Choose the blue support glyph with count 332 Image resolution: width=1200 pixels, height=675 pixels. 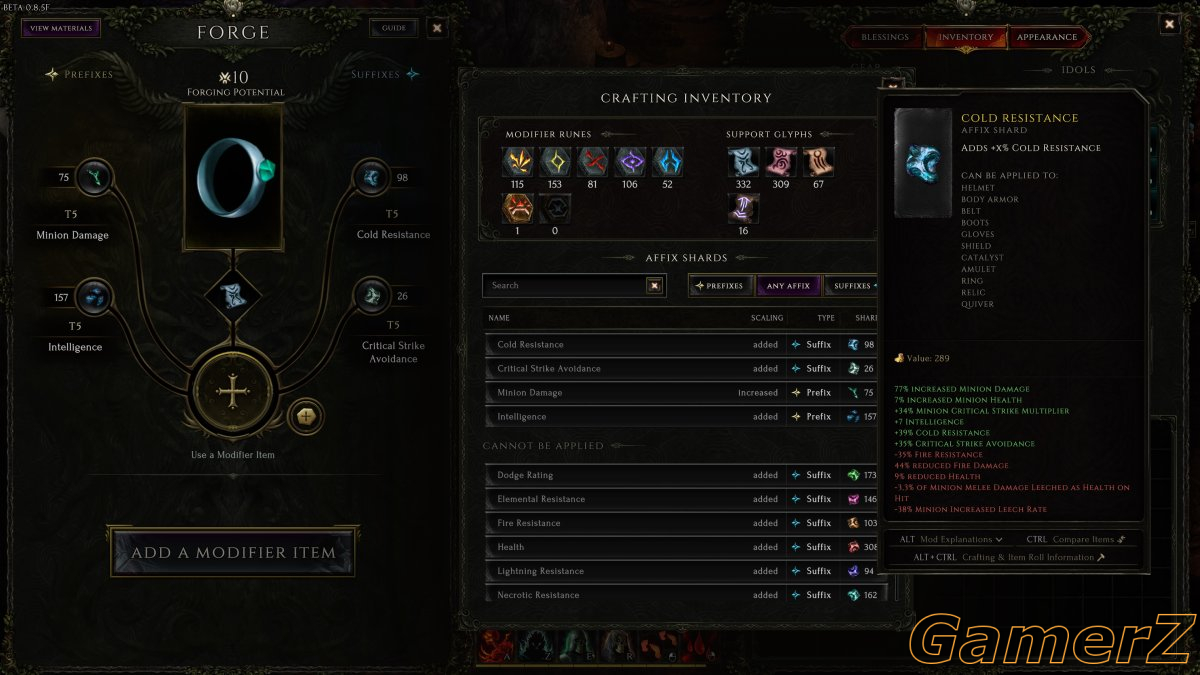[x=743, y=162]
